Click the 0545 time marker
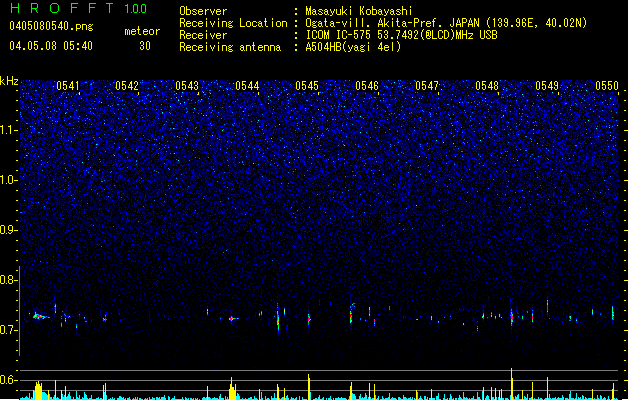Viewport: 629px width, 400px height. coord(307,86)
